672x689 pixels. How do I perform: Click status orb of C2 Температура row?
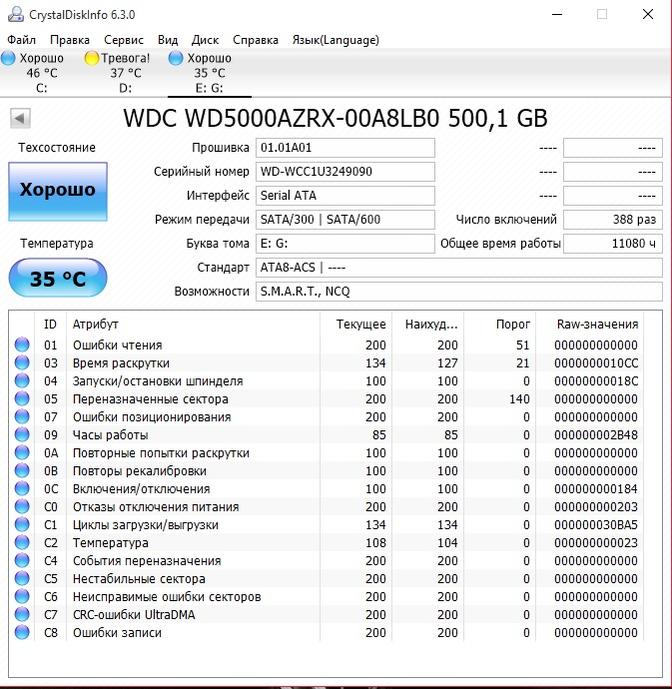tap(22, 542)
